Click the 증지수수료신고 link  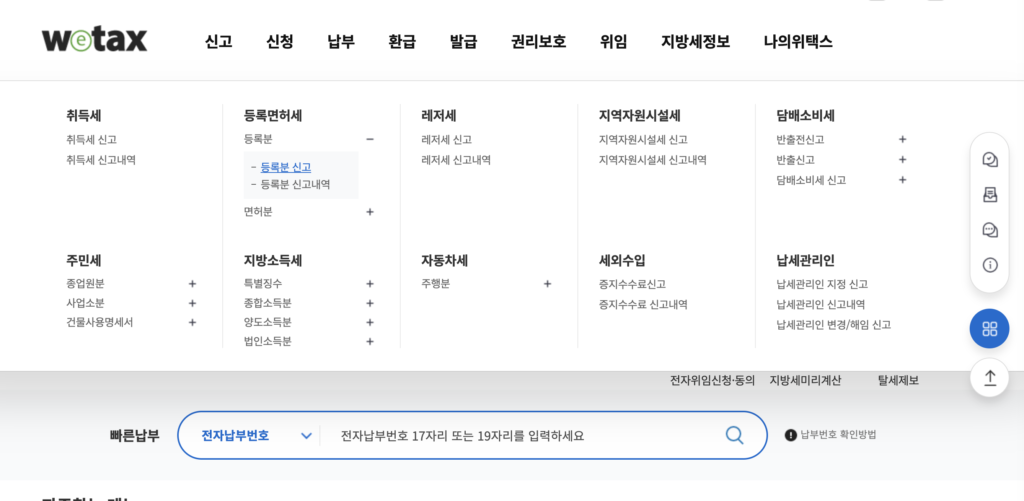[632, 284]
